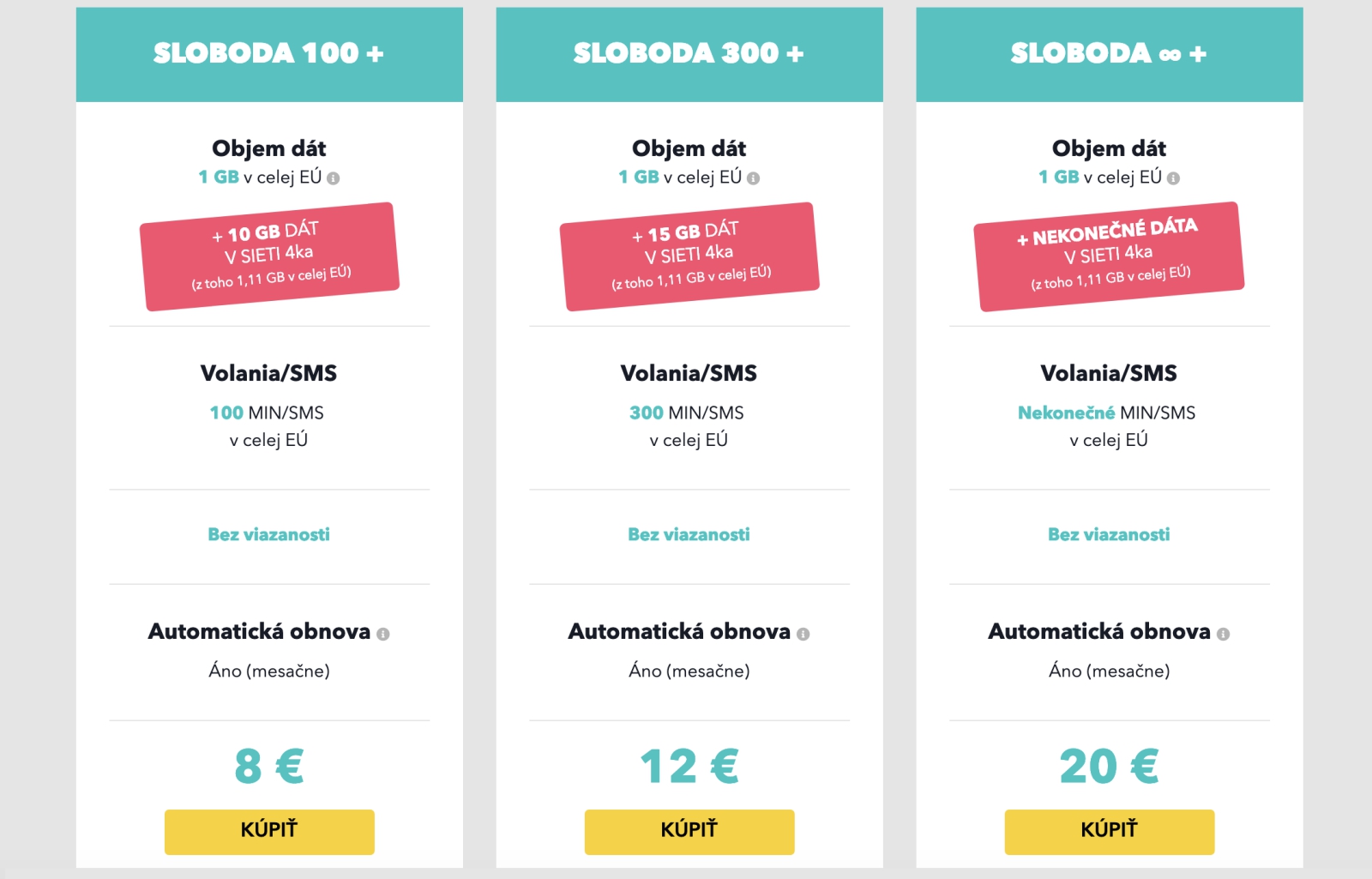Screen dimensions: 1372x879
Task: Select the SLOBODA 100 + header
Action: [269, 54]
